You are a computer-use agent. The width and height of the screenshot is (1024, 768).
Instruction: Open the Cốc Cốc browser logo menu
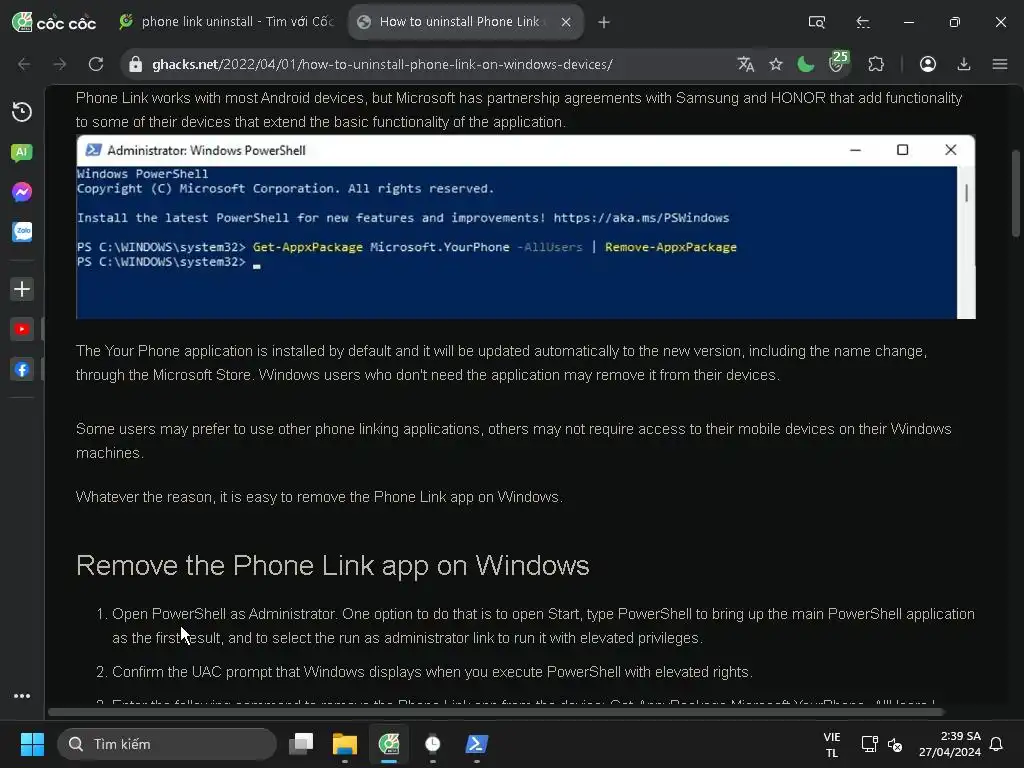coord(54,22)
